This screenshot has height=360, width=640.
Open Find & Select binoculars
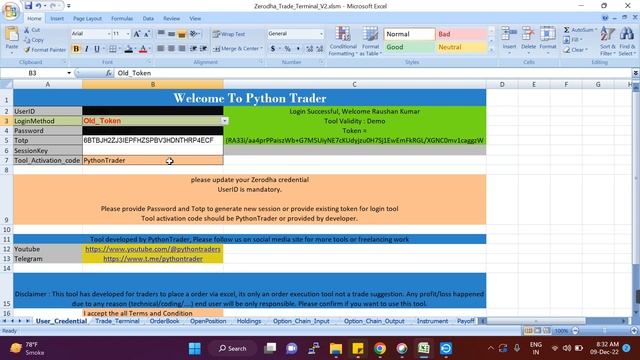pyautogui.click(x=627, y=41)
